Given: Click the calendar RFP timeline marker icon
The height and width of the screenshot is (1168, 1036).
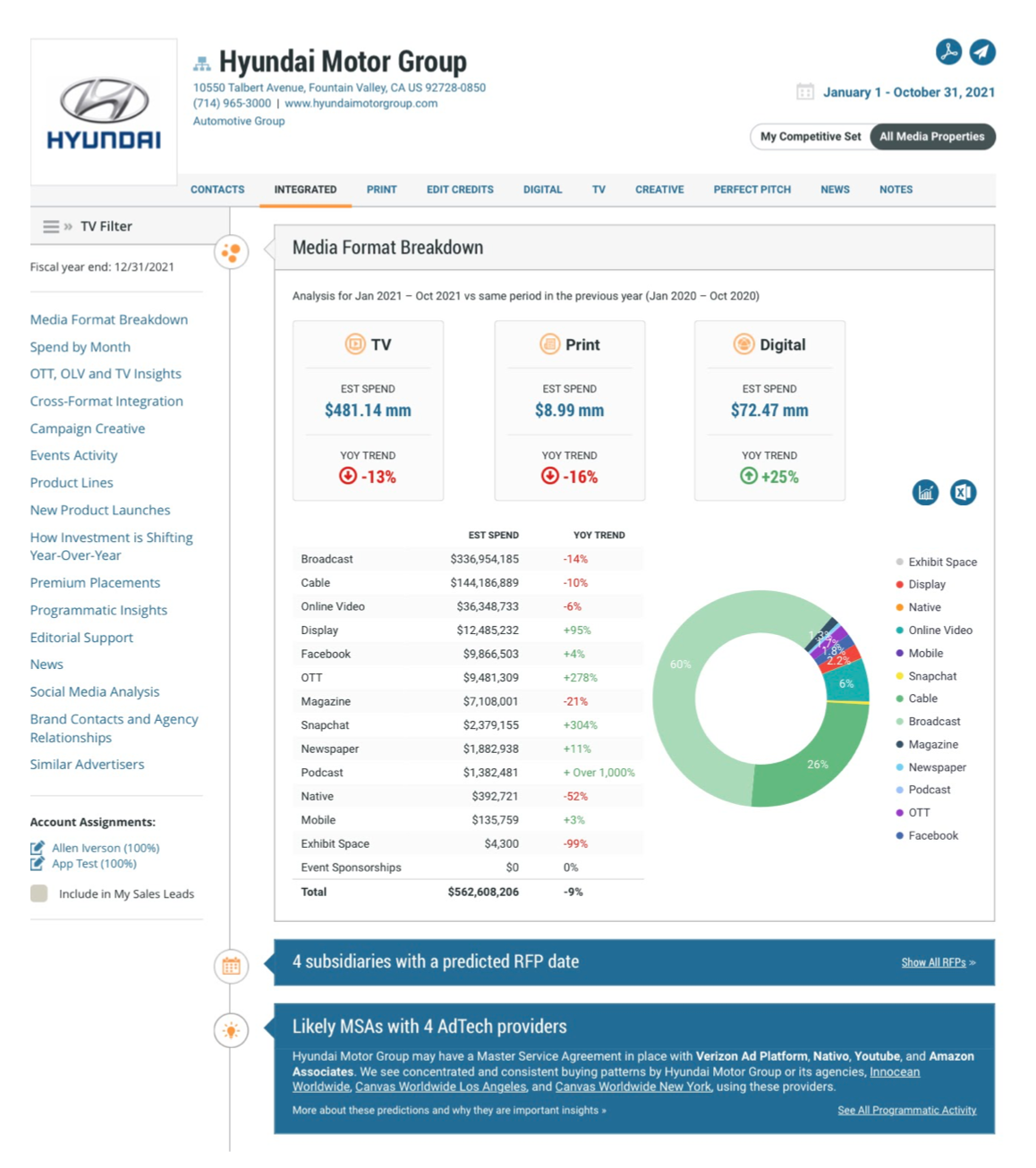Looking at the screenshot, I should pos(231,966).
